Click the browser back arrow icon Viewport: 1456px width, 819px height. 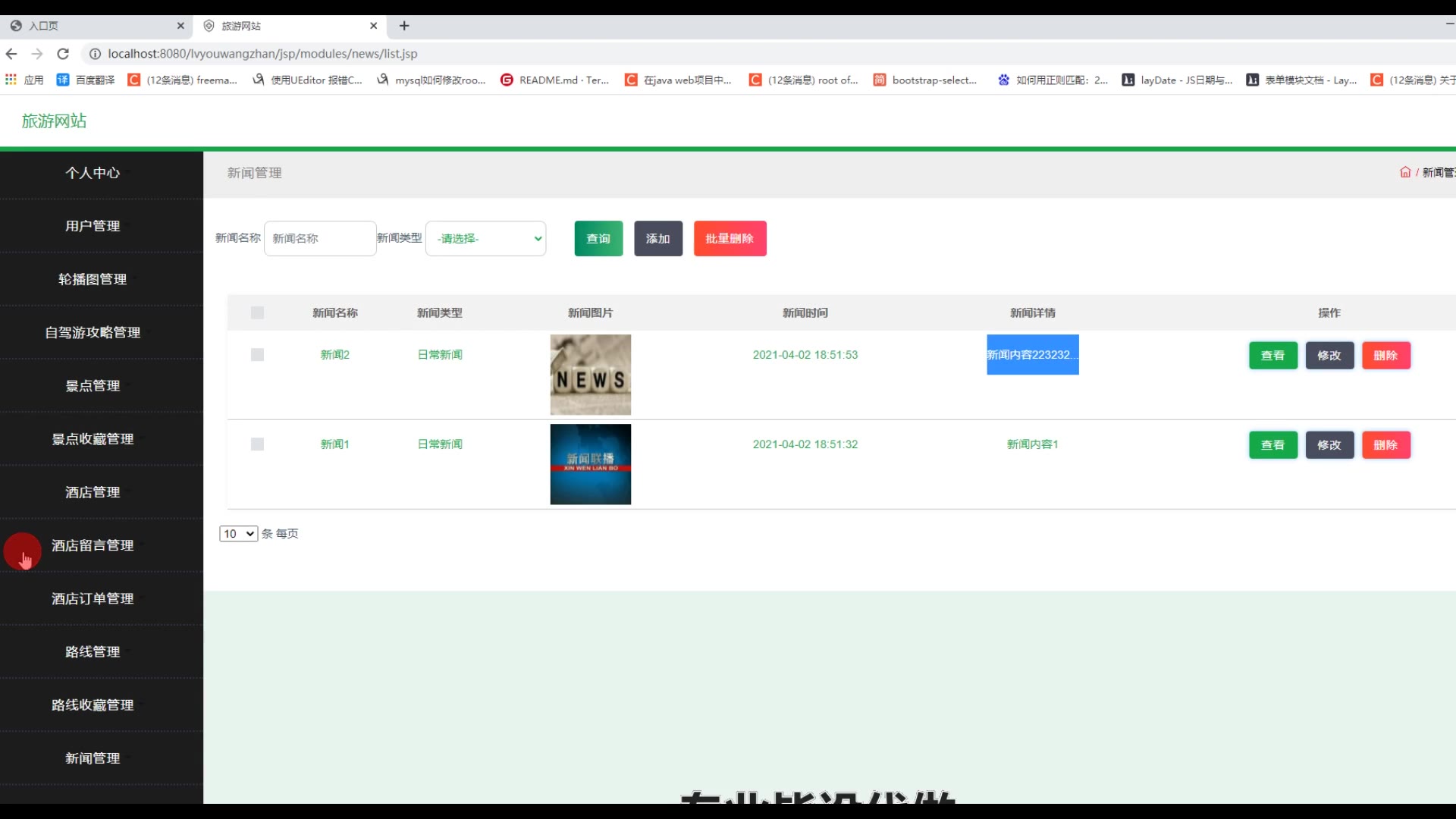pos(11,54)
